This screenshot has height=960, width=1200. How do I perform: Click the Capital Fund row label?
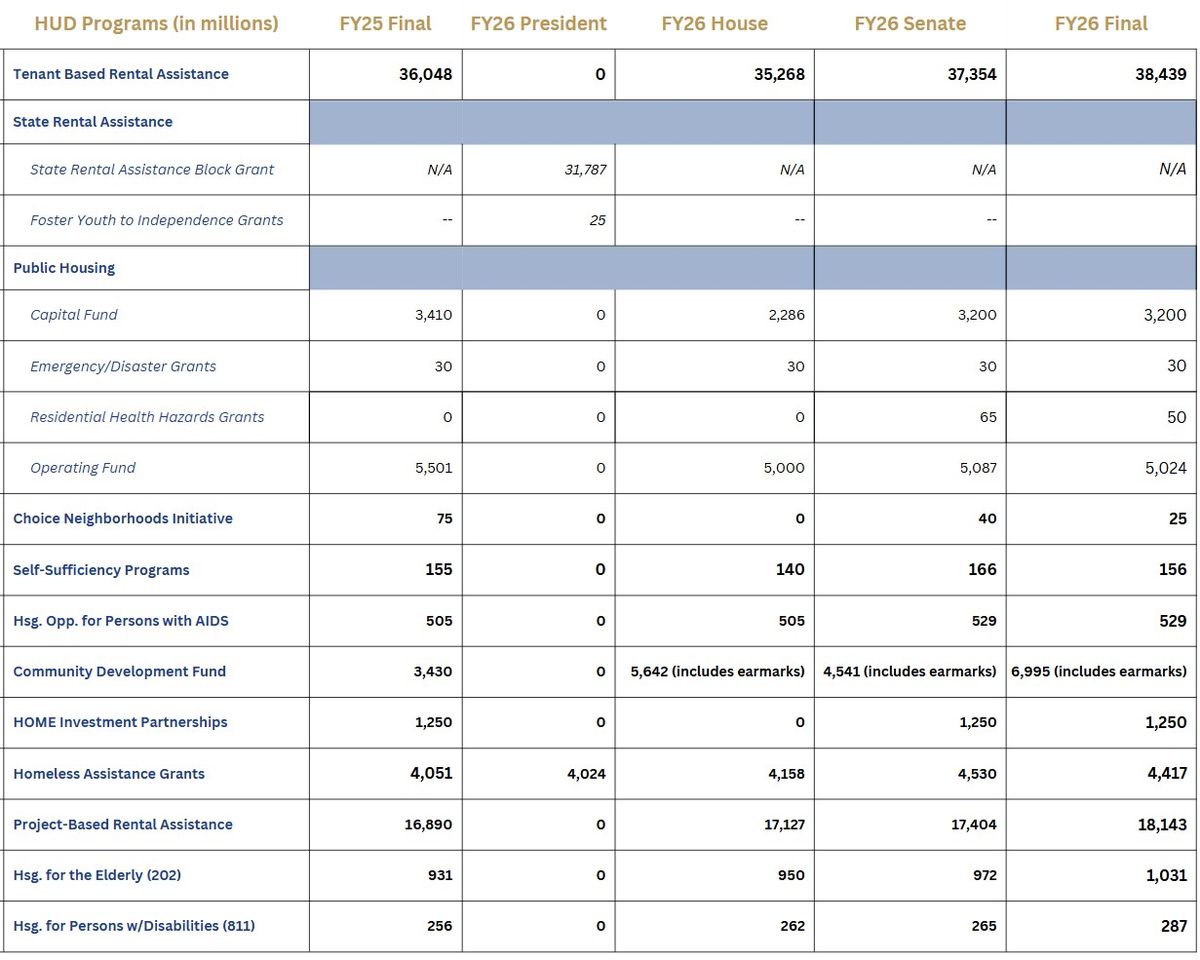point(74,315)
